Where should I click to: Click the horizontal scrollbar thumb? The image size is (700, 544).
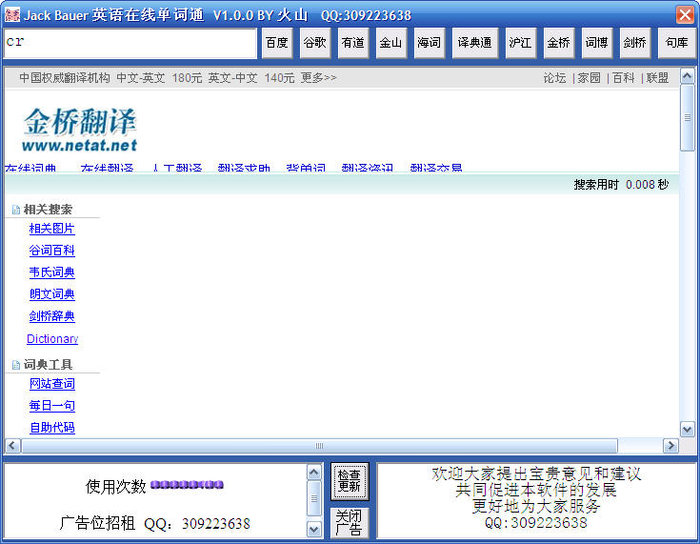(319, 445)
